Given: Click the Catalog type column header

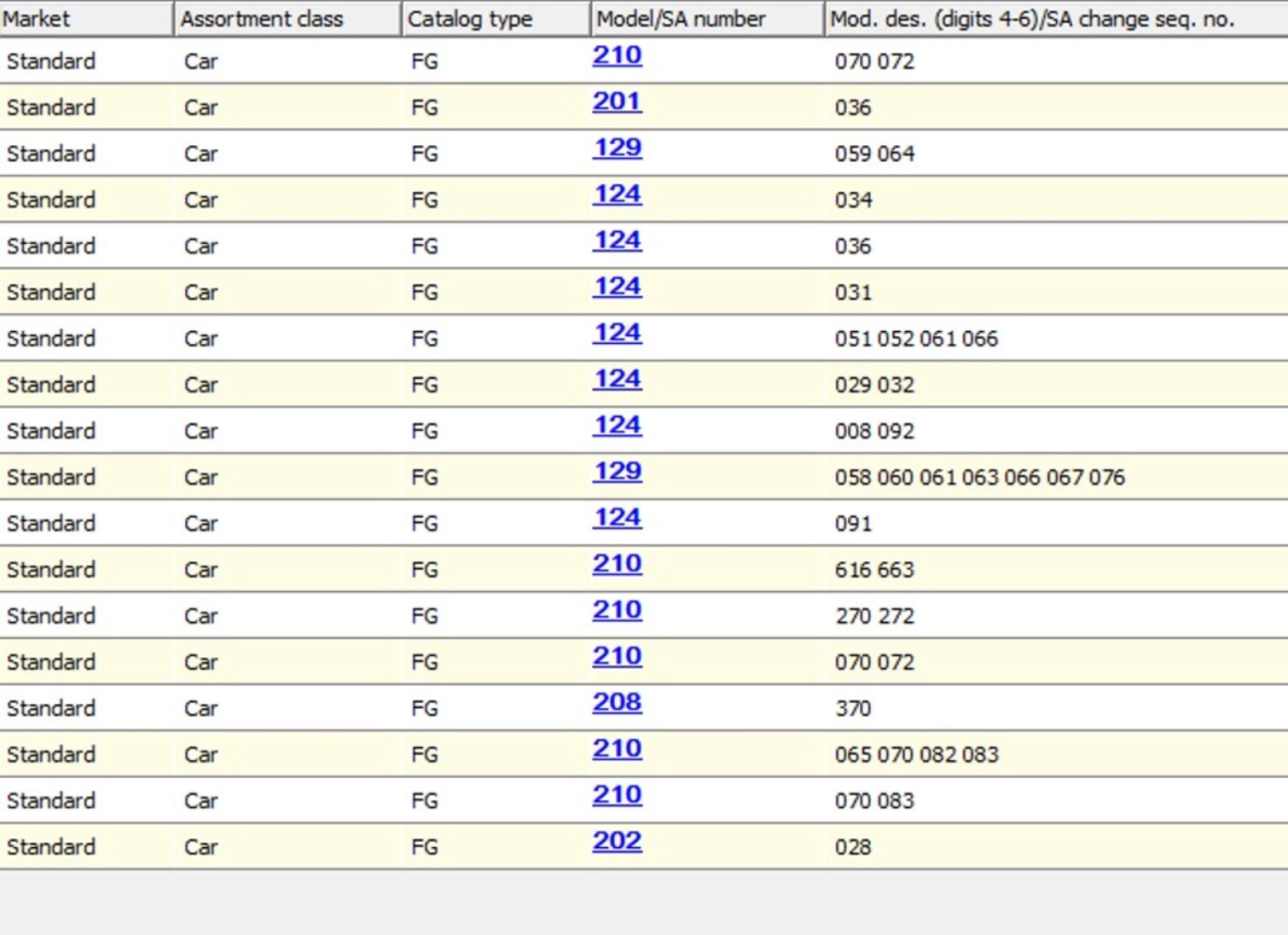Looking at the screenshot, I should [x=496, y=19].
